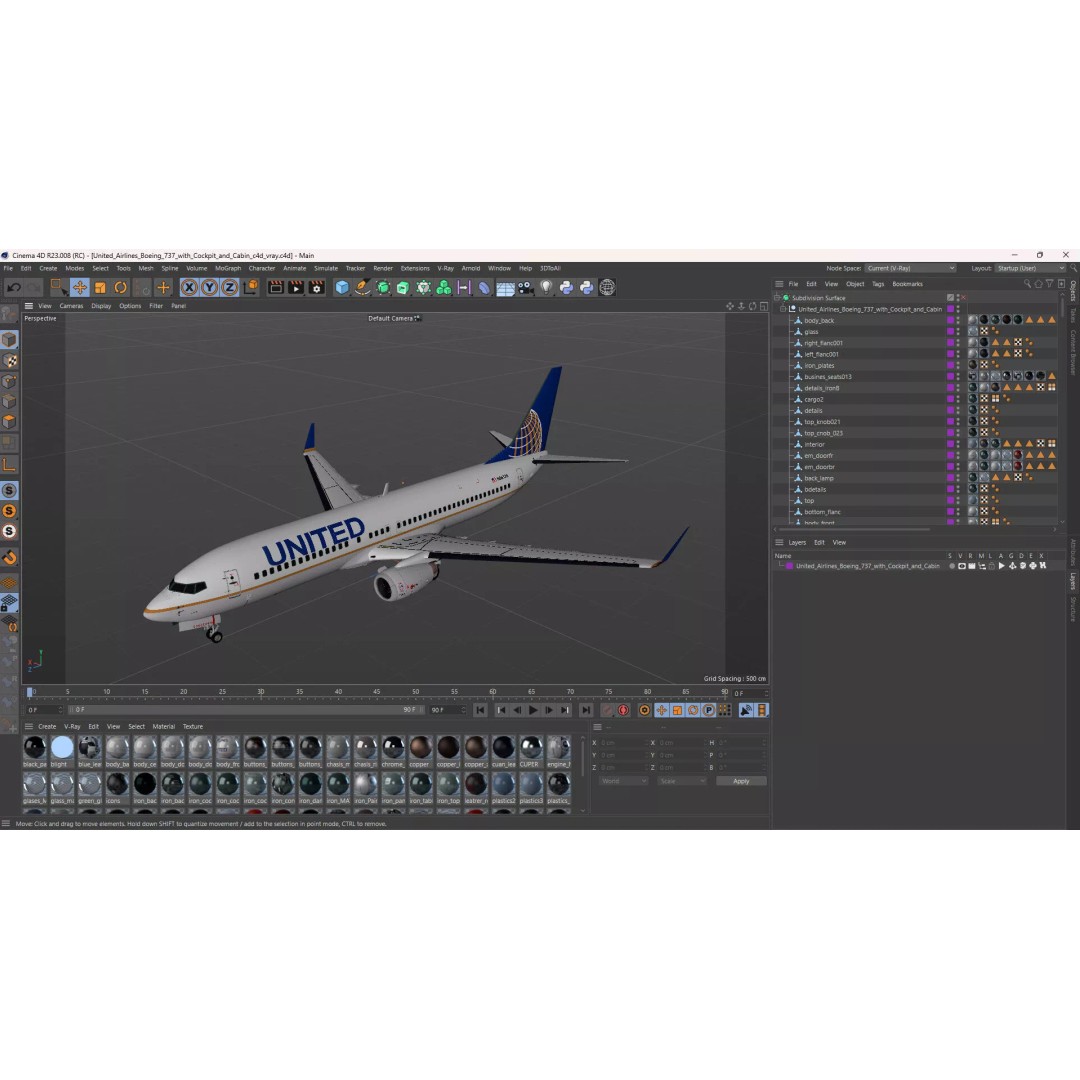Toggle Scale key recording in timeline

678,710
